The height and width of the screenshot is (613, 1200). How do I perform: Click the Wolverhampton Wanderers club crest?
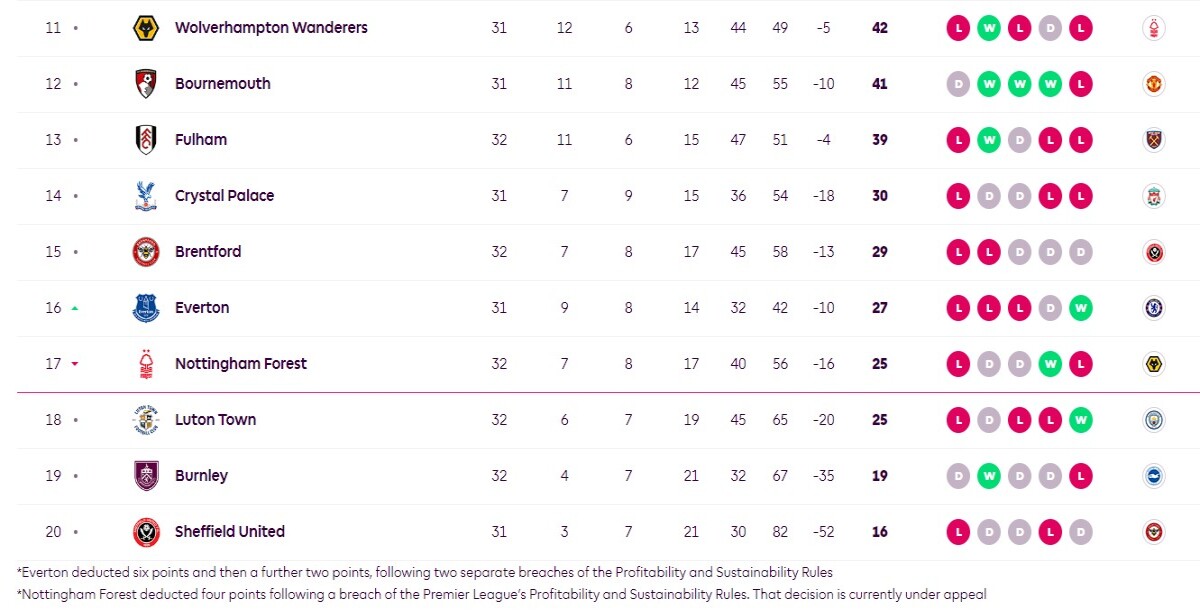click(146, 28)
